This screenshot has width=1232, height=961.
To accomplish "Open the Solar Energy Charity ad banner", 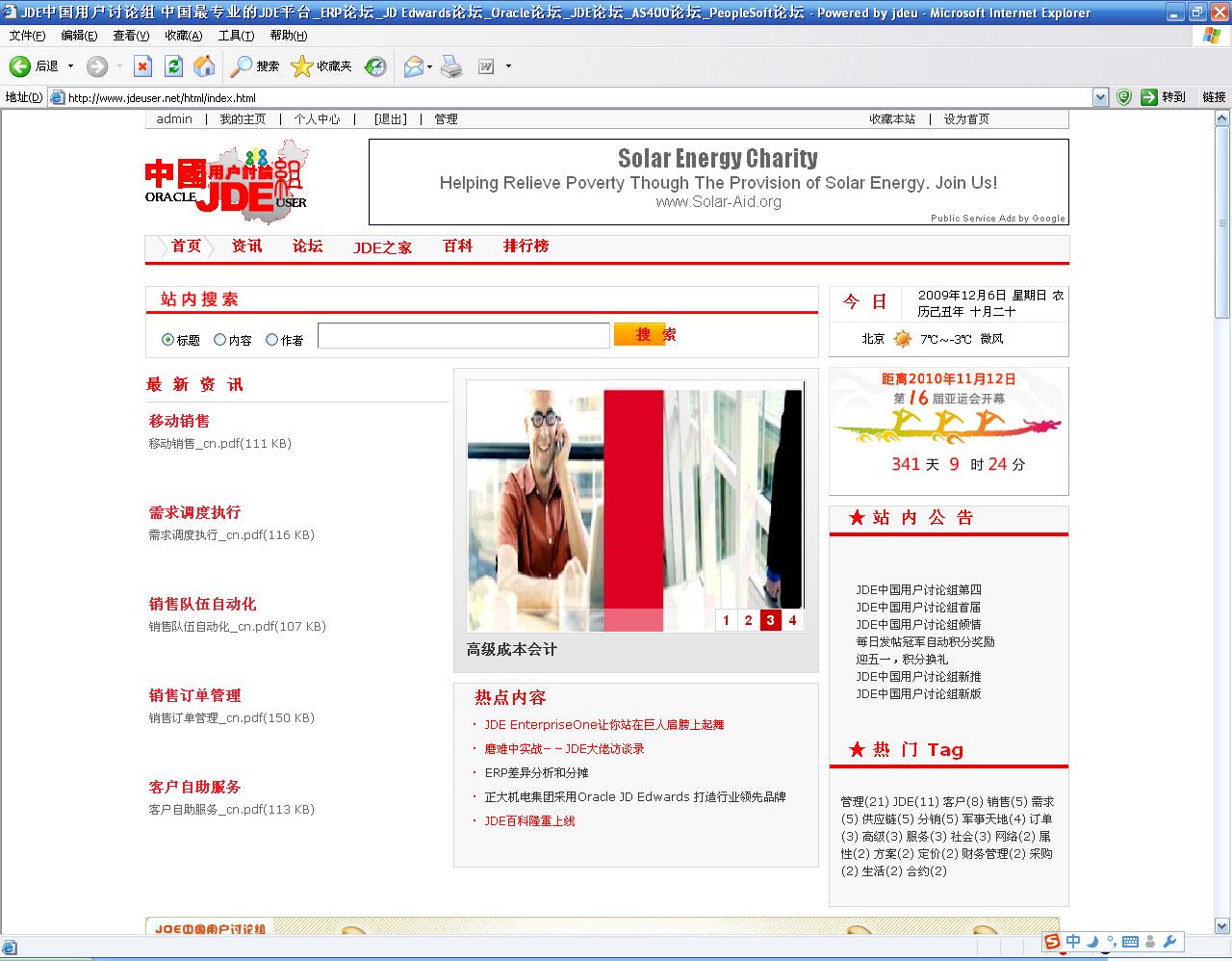I will click(718, 182).
